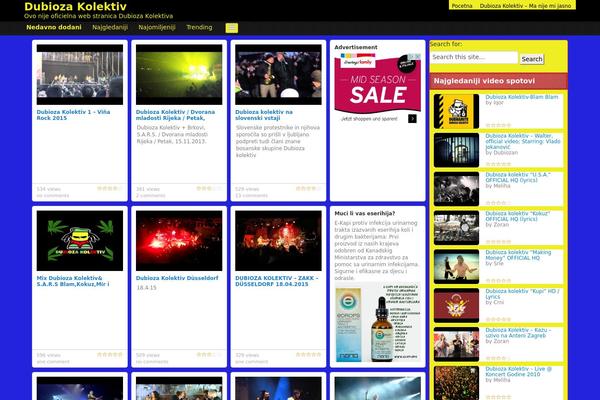Open the Kupi HD Lyrics sidebar thumbnail
Image resolution: width=600 pixels, height=400 pixels.
tap(457, 305)
